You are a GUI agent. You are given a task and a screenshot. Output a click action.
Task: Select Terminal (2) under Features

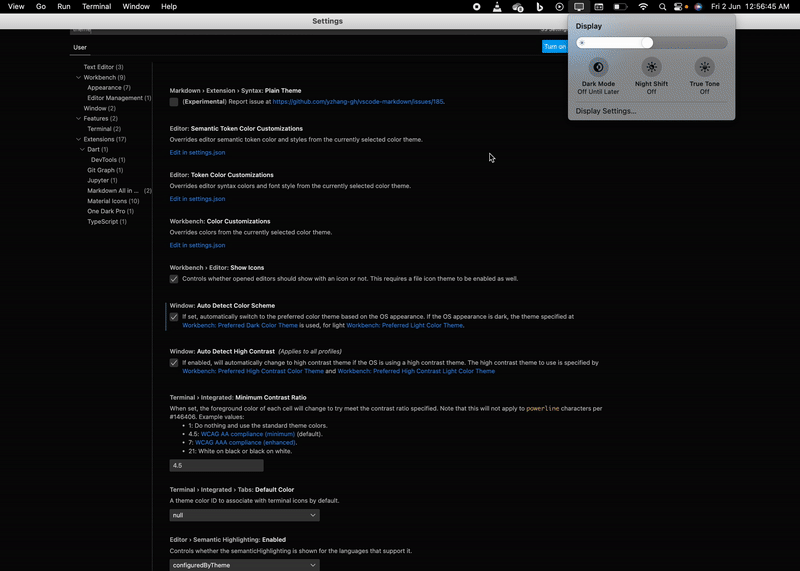[x=104, y=129]
